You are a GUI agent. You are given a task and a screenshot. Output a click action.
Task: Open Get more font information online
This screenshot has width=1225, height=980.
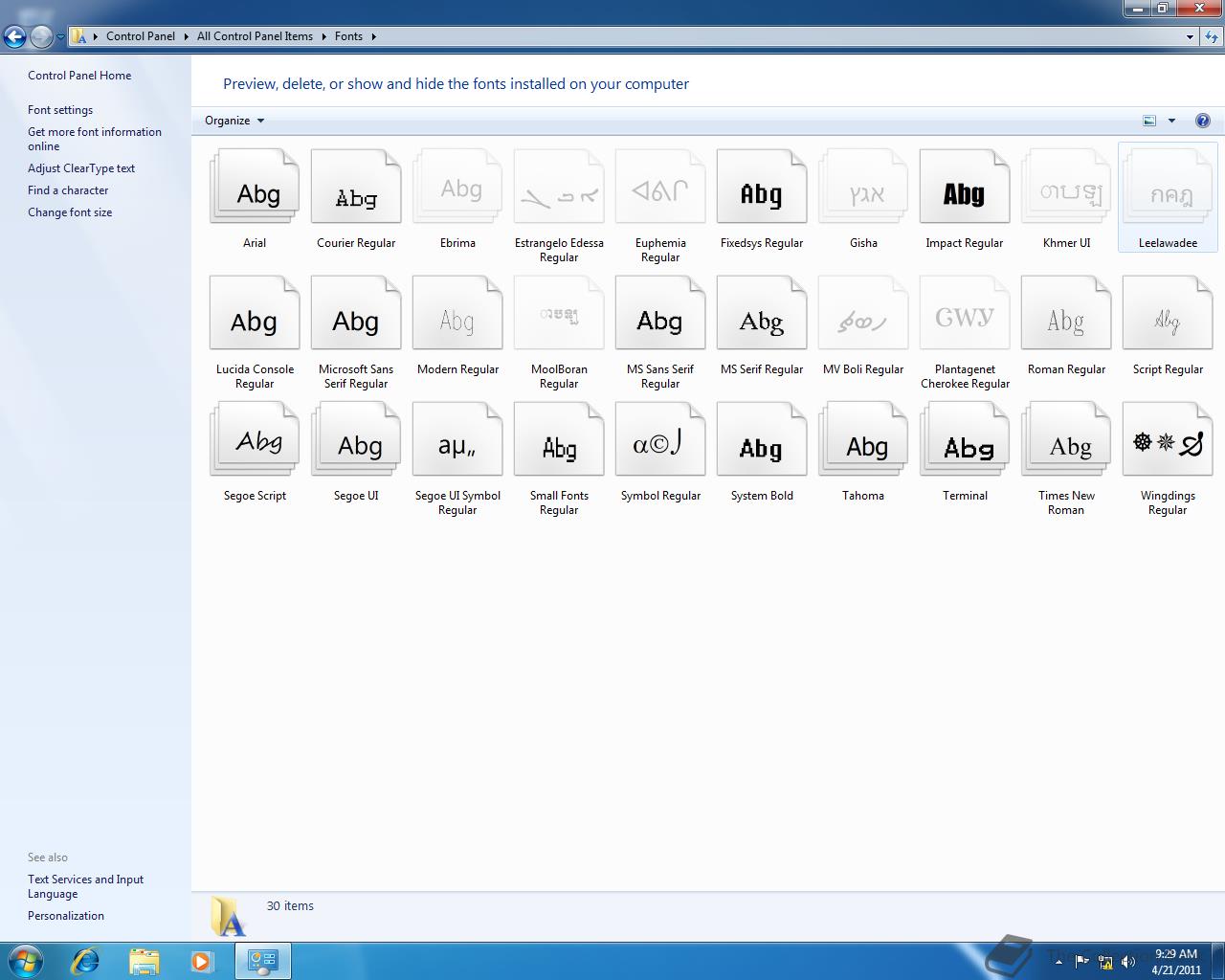(95, 139)
